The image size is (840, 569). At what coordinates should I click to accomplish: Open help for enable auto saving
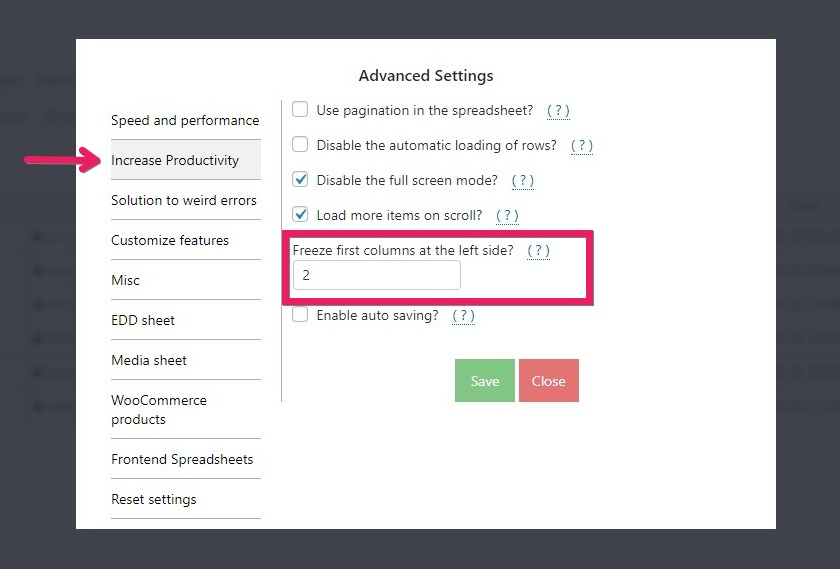click(463, 316)
